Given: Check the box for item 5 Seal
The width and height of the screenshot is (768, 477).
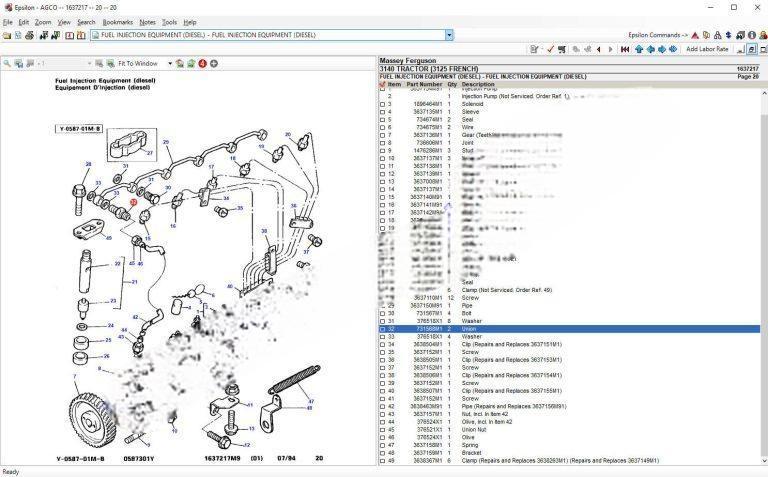Looking at the screenshot, I should click(x=383, y=120).
